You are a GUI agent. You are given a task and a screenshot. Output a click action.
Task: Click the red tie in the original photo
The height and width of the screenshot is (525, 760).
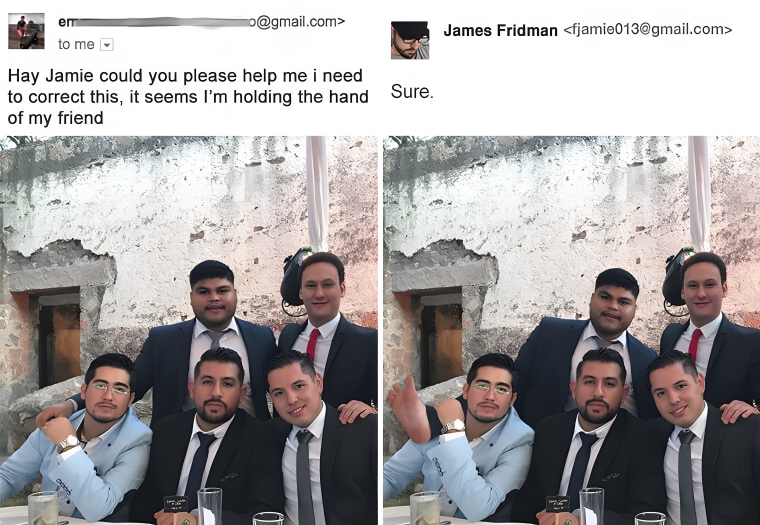coord(313,345)
